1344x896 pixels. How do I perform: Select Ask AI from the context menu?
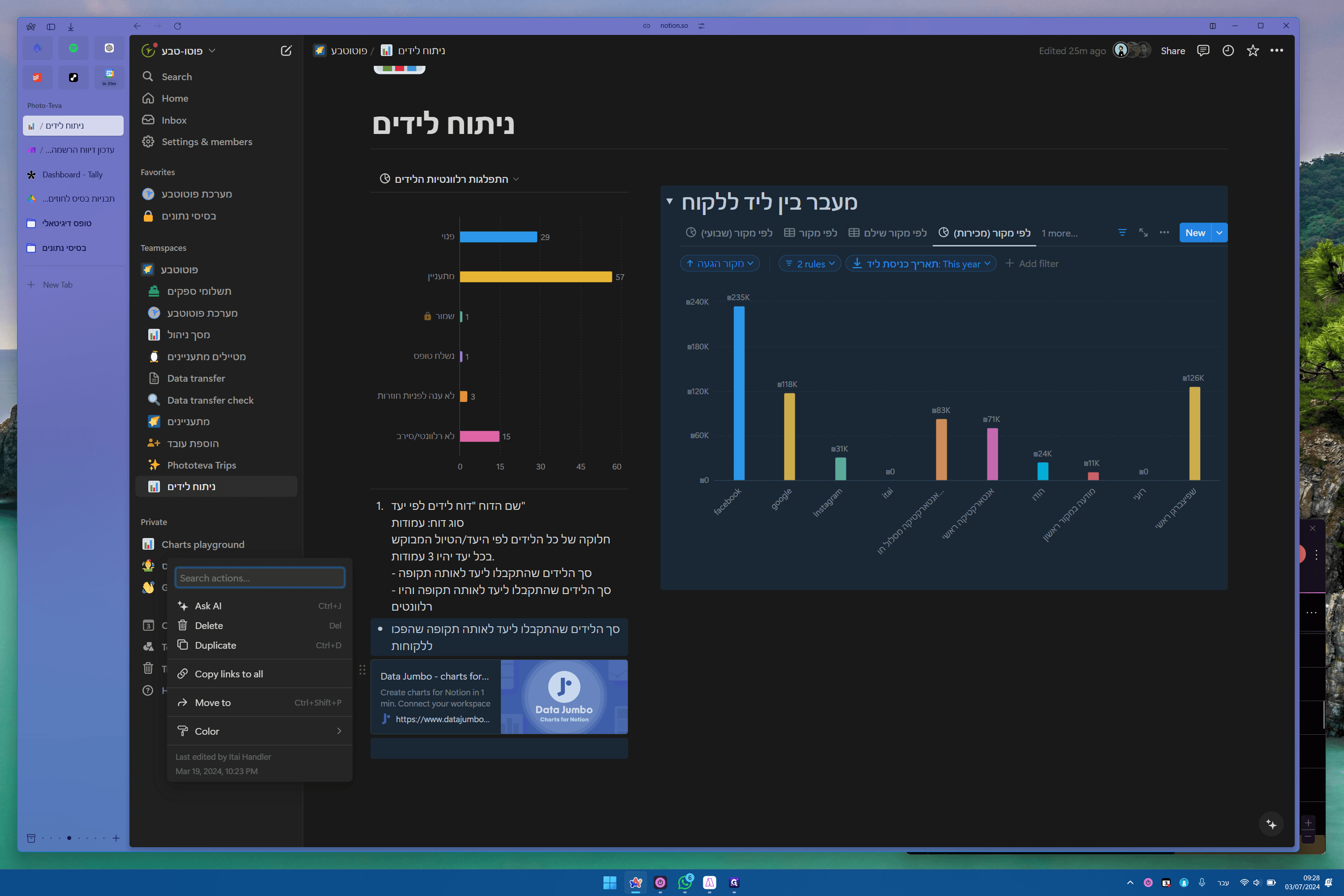(x=260, y=606)
